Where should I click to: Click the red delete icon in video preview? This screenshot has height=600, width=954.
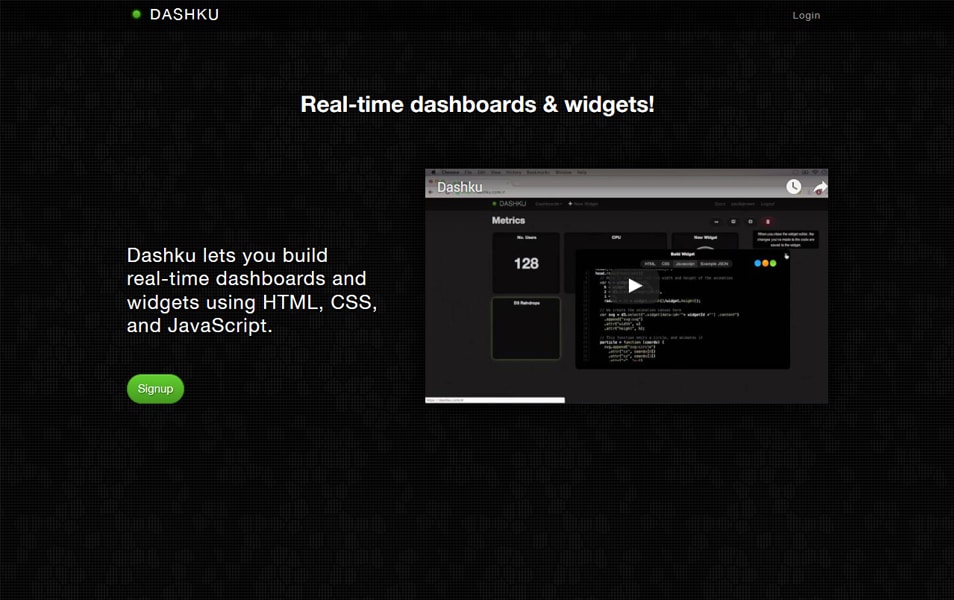[x=768, y=221]
